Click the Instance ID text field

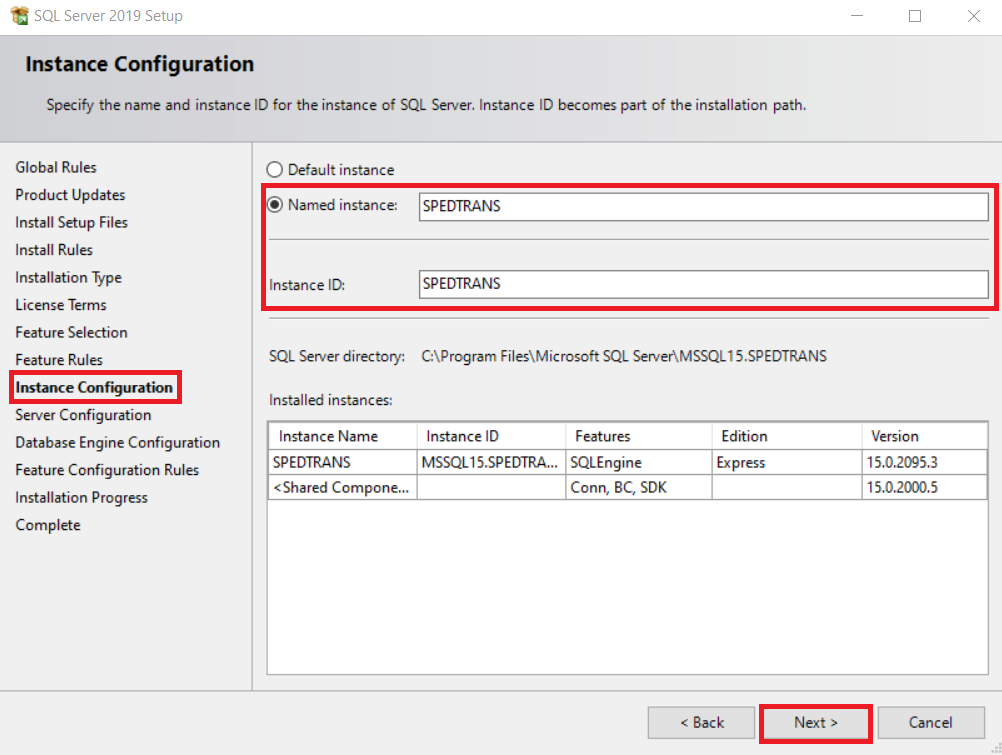pyautogui.click(x=704, y=284)
